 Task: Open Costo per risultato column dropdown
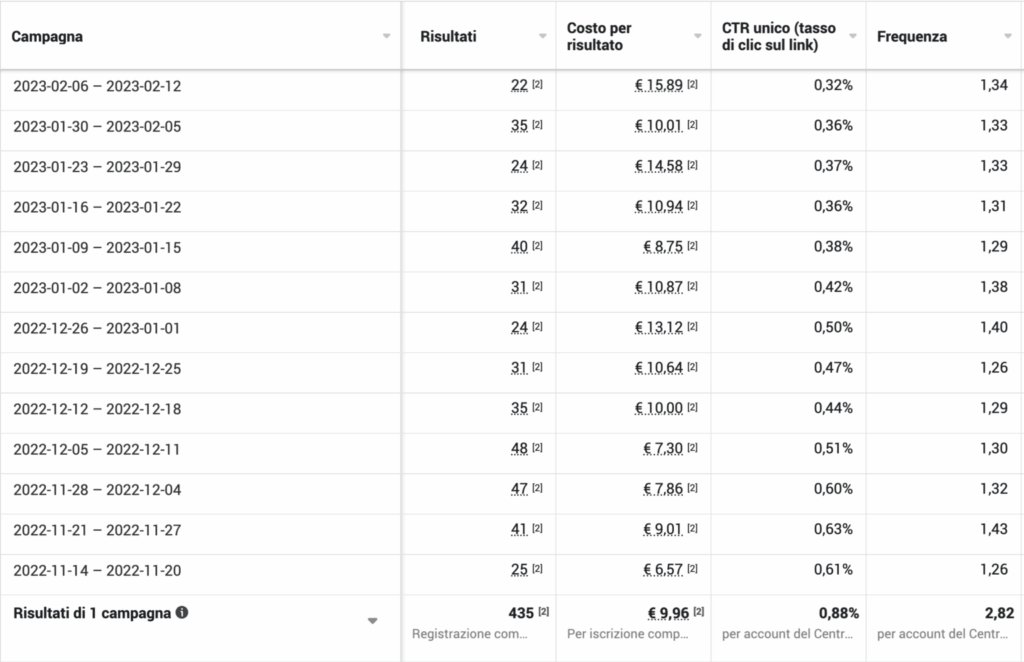698,37
